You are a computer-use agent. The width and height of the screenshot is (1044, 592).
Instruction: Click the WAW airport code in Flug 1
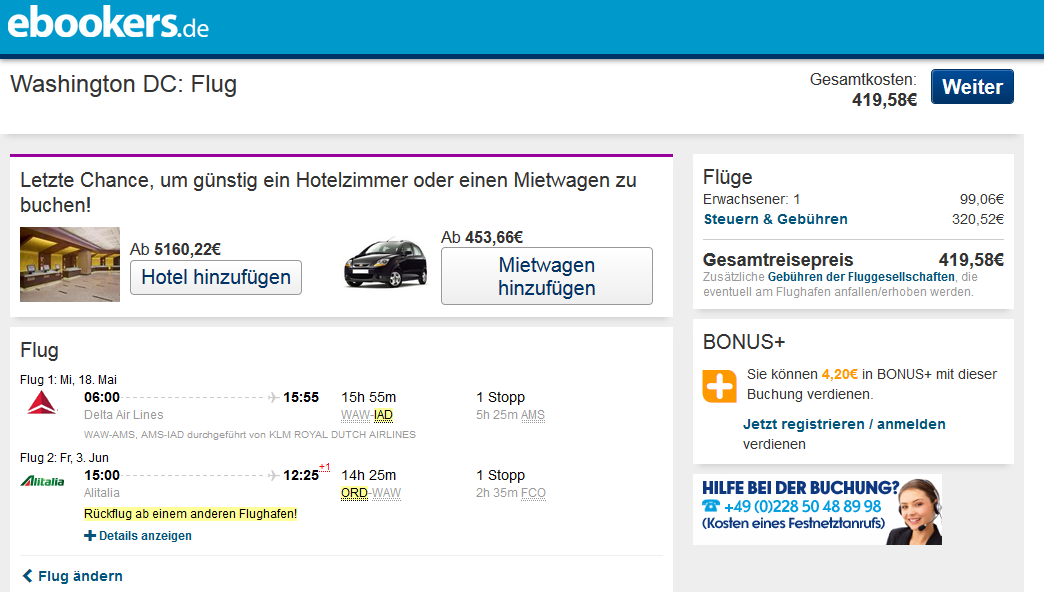click(x=356, y=415)
